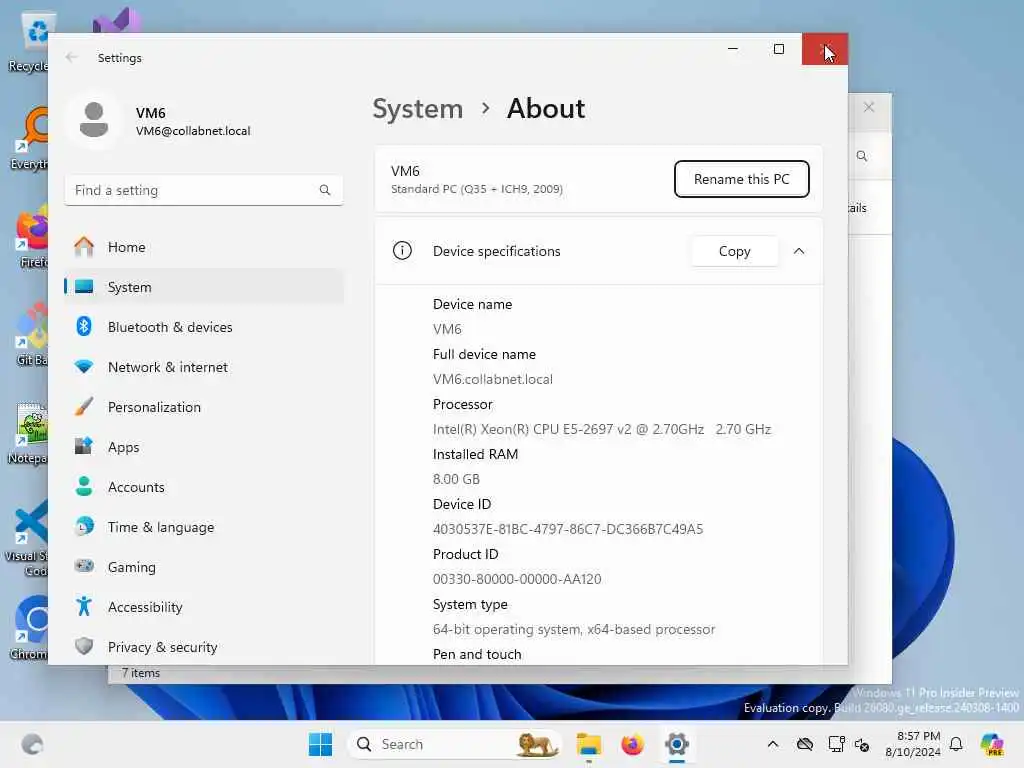Show hidden system tray icons
This screenshot has width=1024, height=768.
(x=773, y=744)
